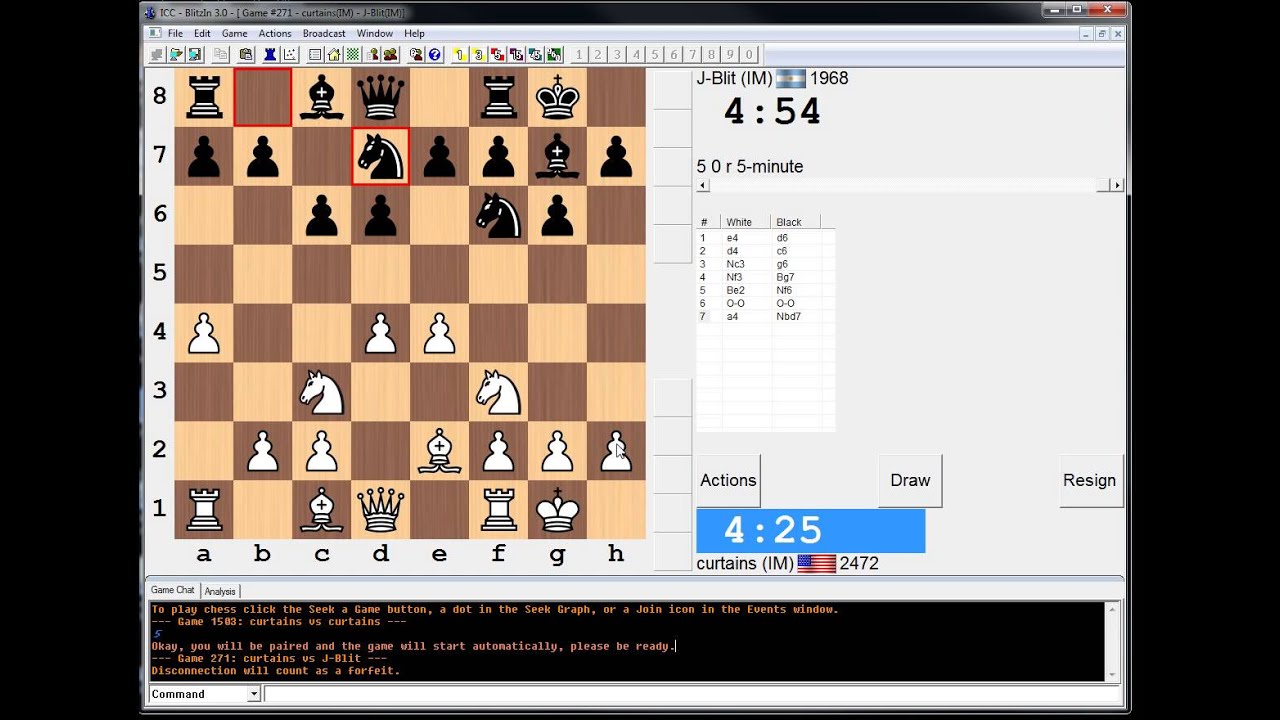The height and width of the screenshot is (720, 1280).
Task: Click the red 5-minute seek icon
Action: [x=498, y=55]
